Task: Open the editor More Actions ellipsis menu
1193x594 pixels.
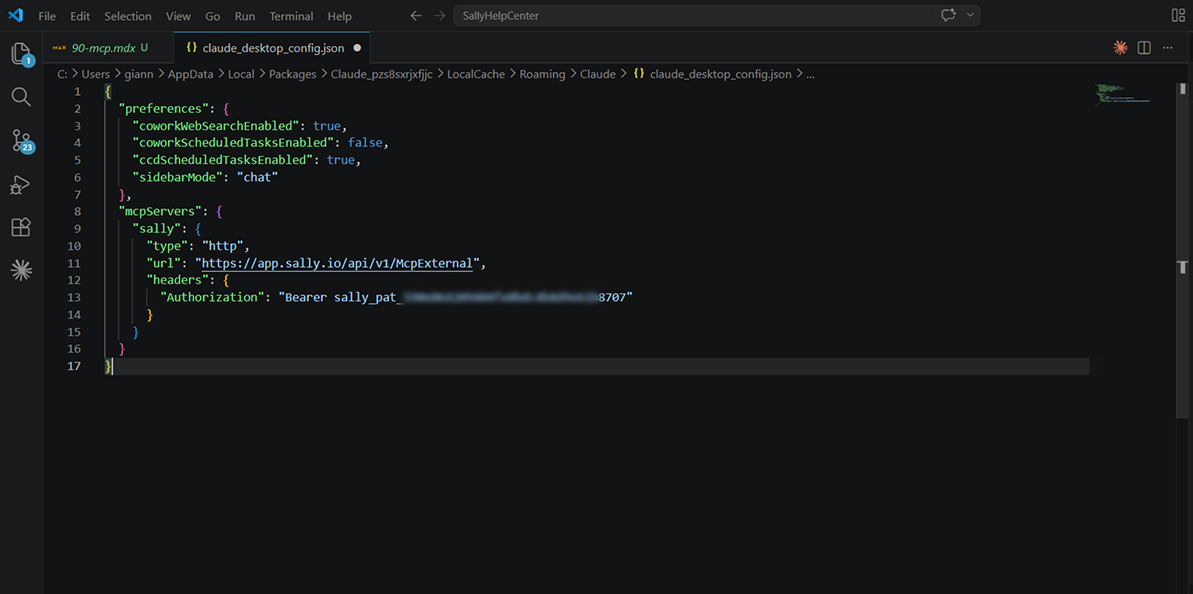Action: tap(1168, 48)
